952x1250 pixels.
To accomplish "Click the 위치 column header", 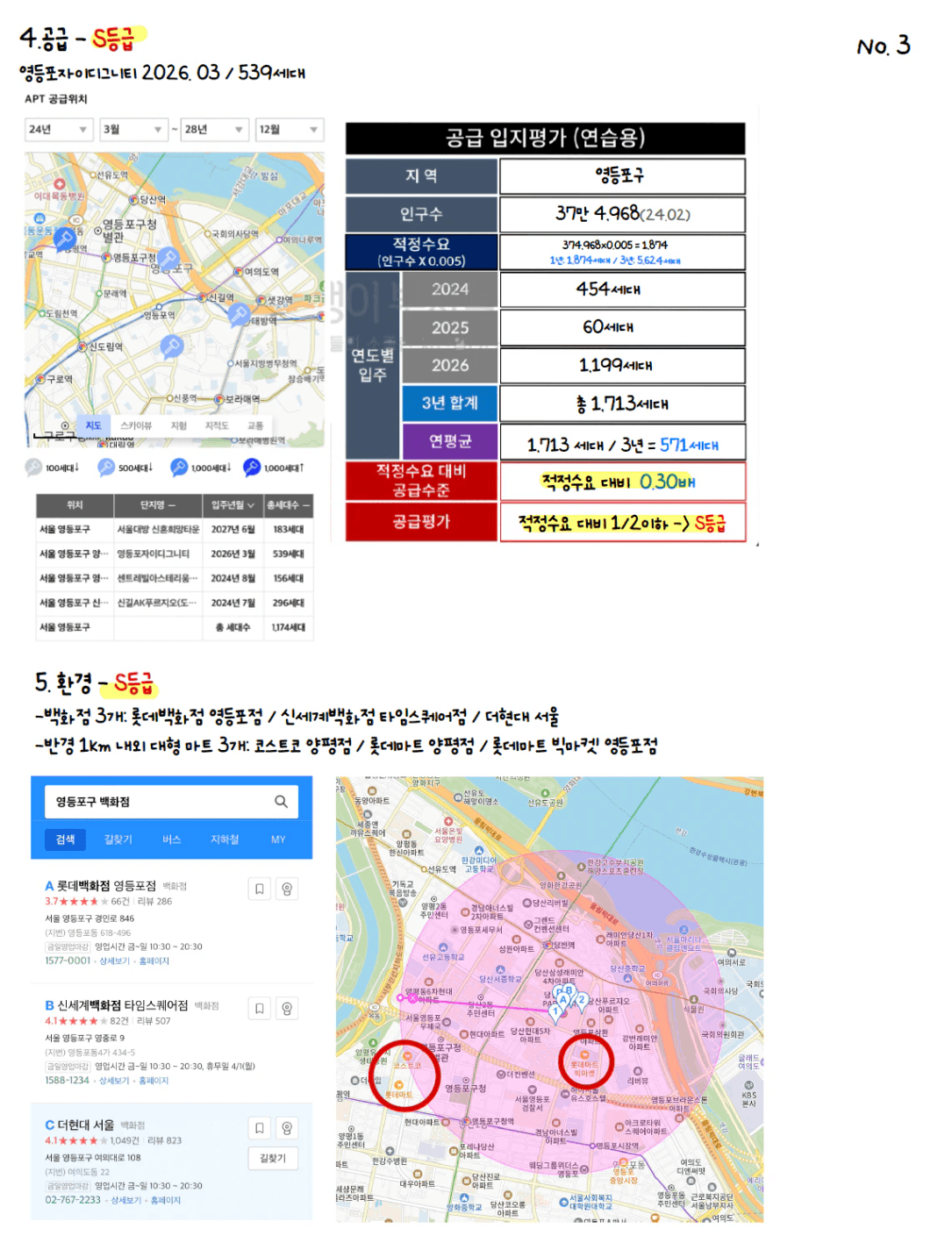I will point(75,505).
